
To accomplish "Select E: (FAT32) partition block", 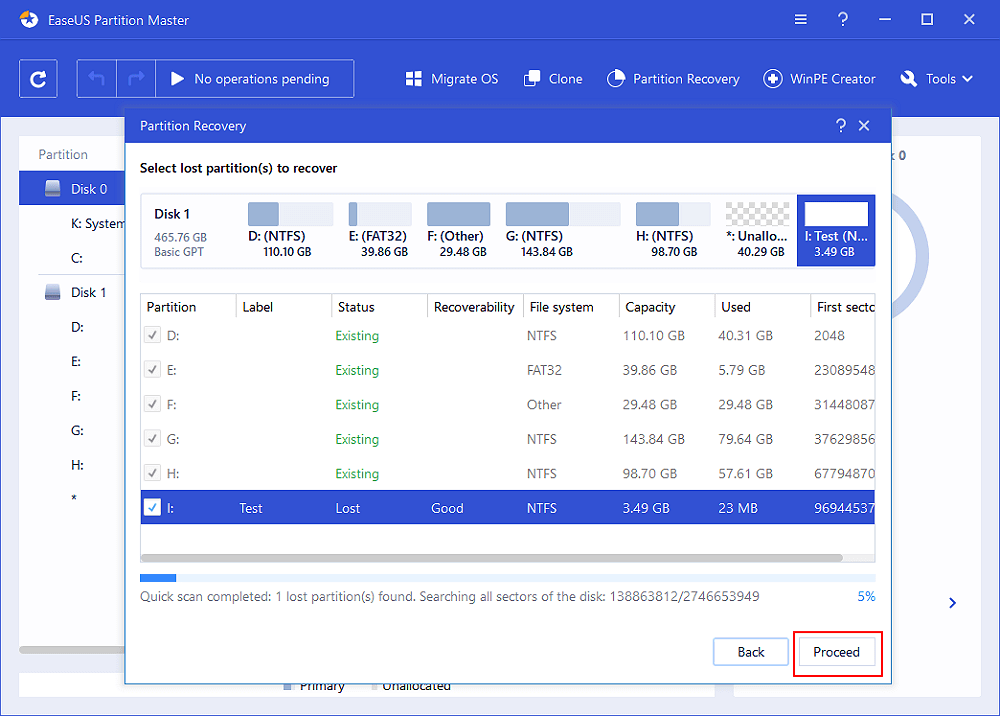I will pos(380,230).
